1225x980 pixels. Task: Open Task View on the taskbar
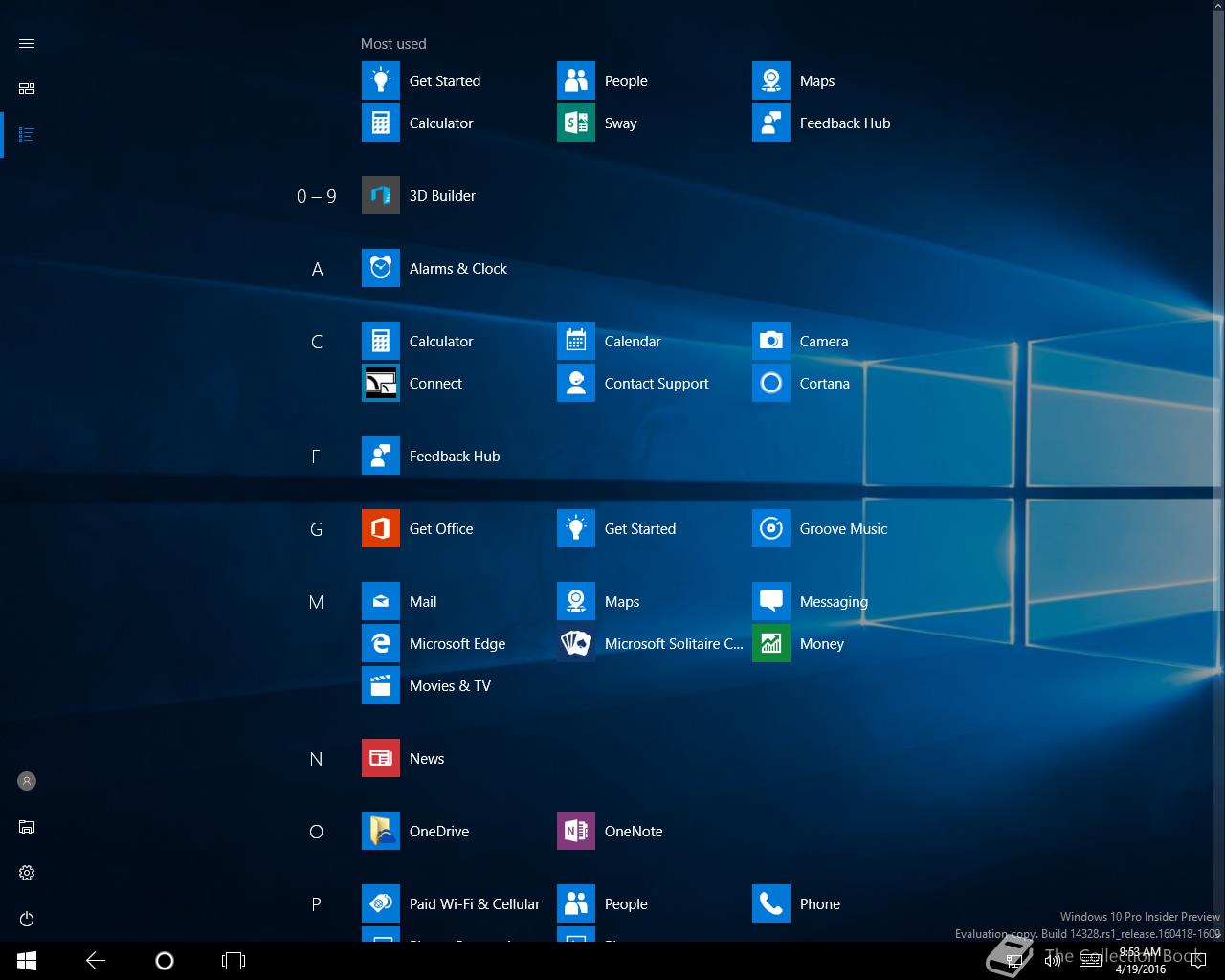tap(234, 961)
